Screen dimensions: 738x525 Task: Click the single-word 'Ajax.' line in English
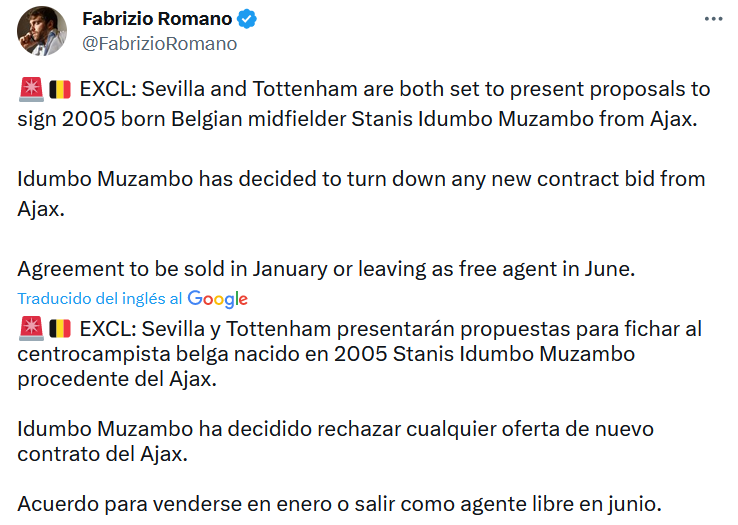[x=41, y=209]
